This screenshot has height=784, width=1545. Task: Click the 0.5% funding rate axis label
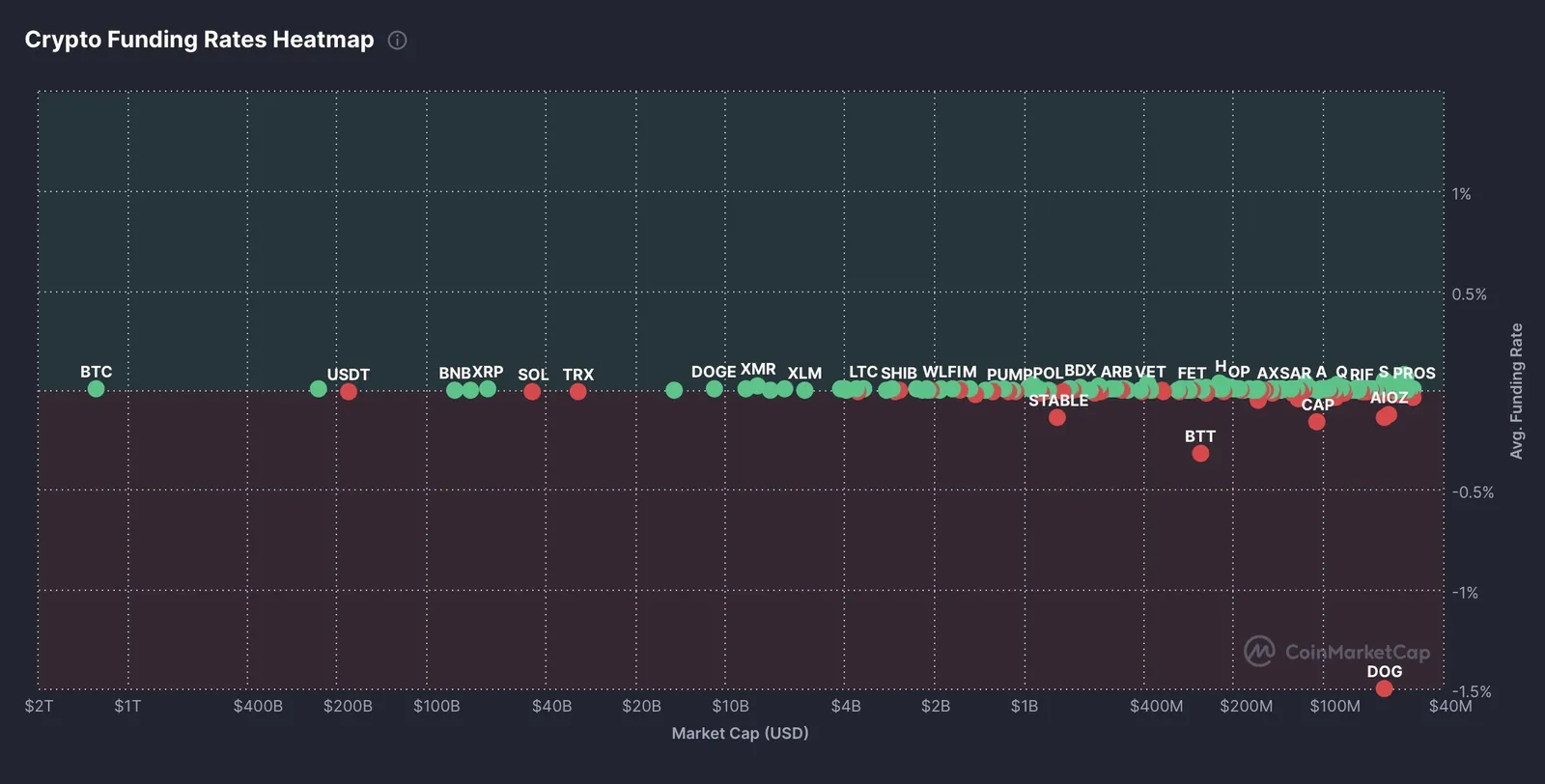coord(1470,294)
